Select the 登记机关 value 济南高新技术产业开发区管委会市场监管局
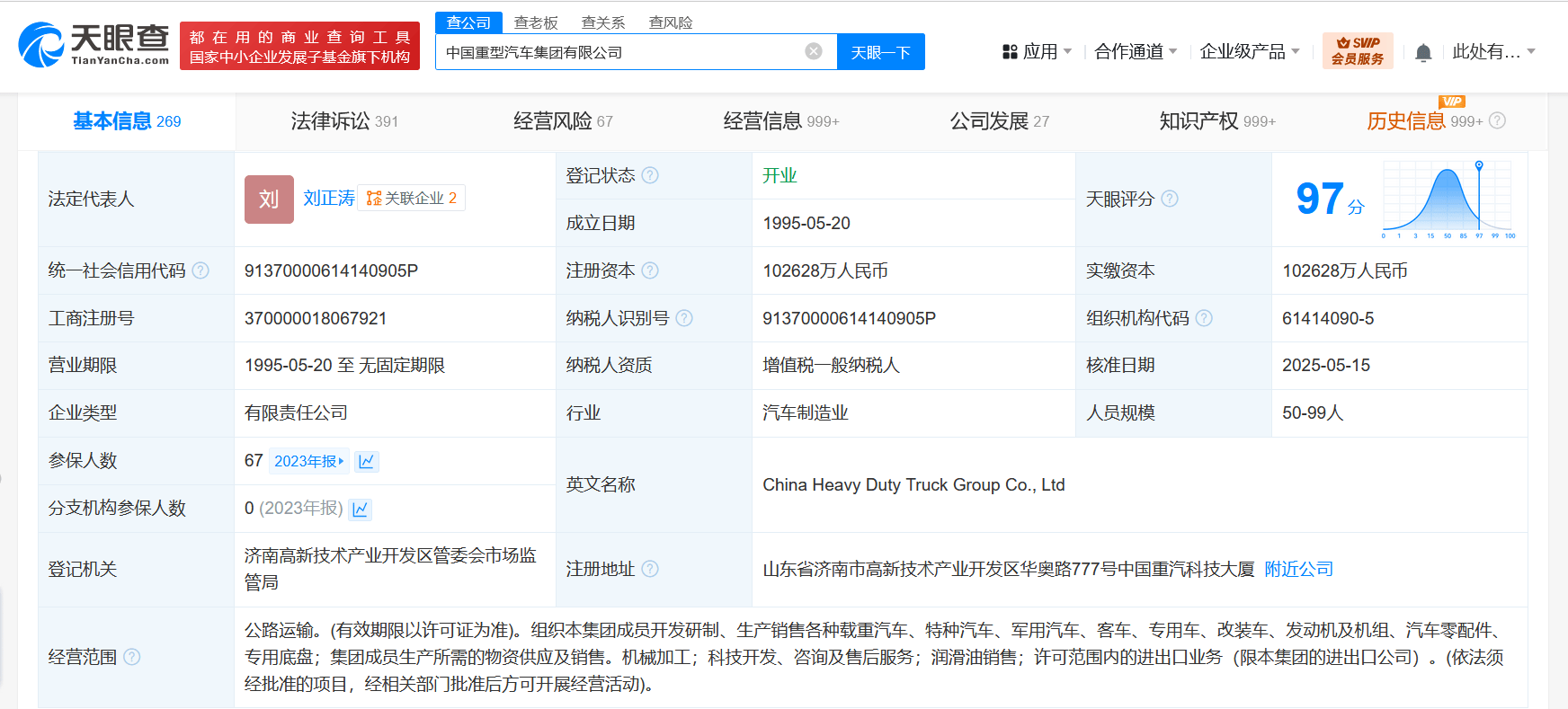This screenshot has width=1568, height=709. point(390,569)
